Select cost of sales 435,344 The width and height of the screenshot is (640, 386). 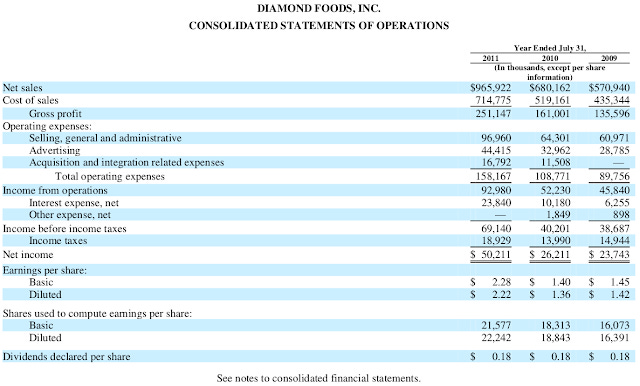pyautogui.click(x=612, y=100)
